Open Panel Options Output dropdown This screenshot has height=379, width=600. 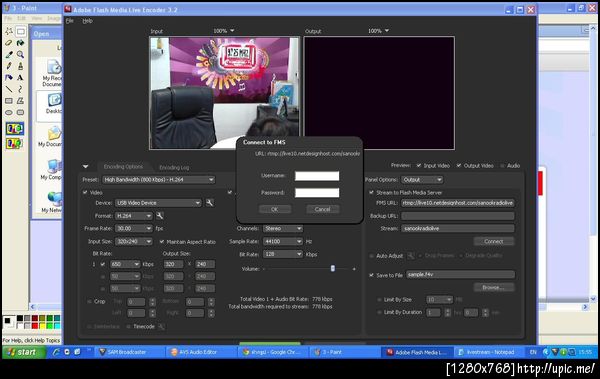pyautogui.click(x=422, y=180)
